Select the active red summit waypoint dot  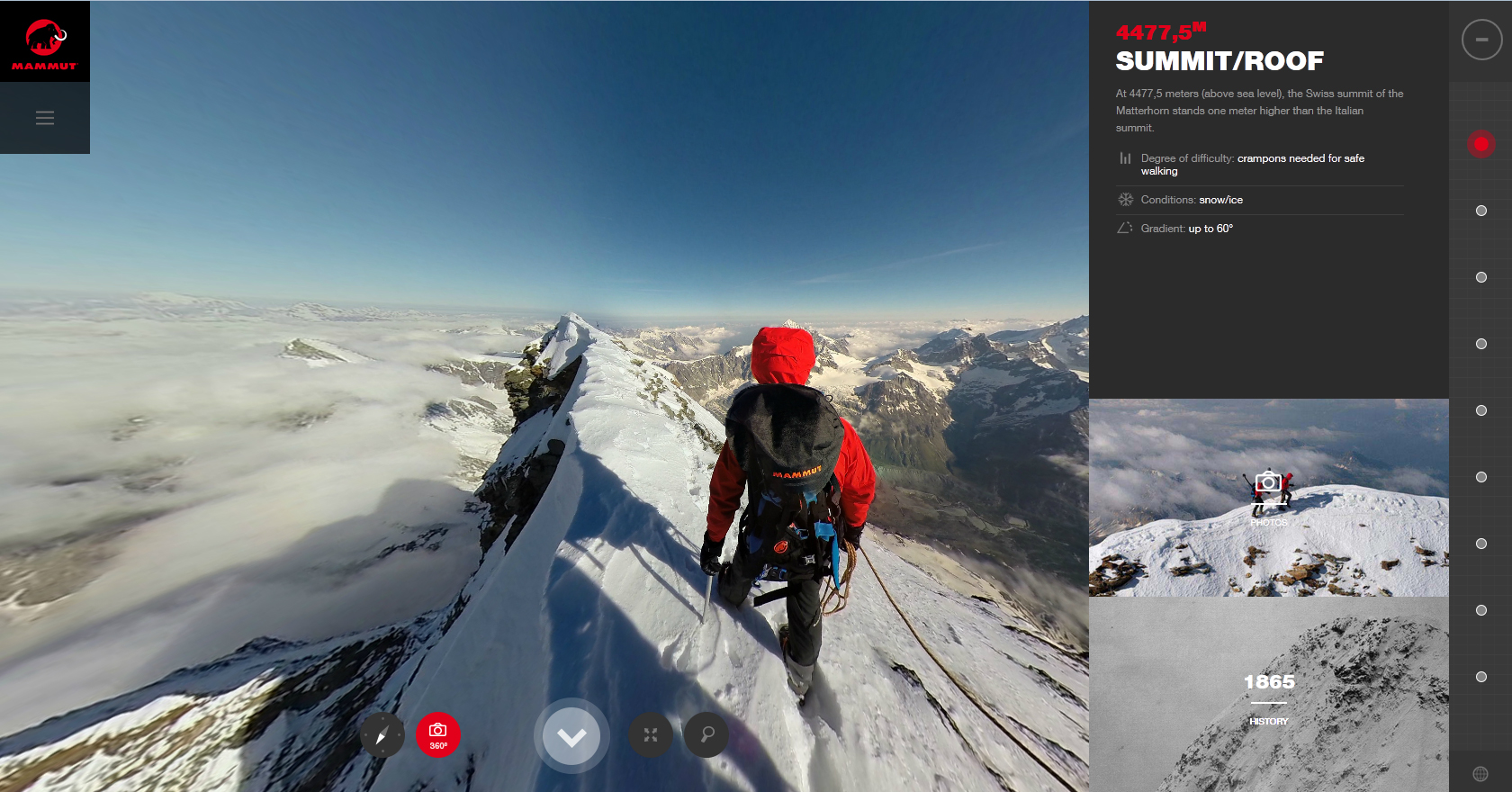(x=1481, y=144)
